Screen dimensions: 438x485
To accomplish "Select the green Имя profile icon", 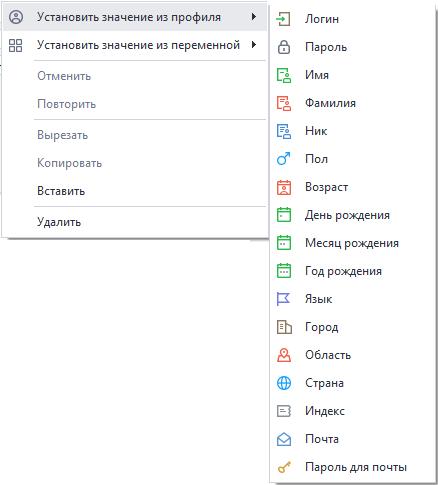I will (x=284, y=75).
